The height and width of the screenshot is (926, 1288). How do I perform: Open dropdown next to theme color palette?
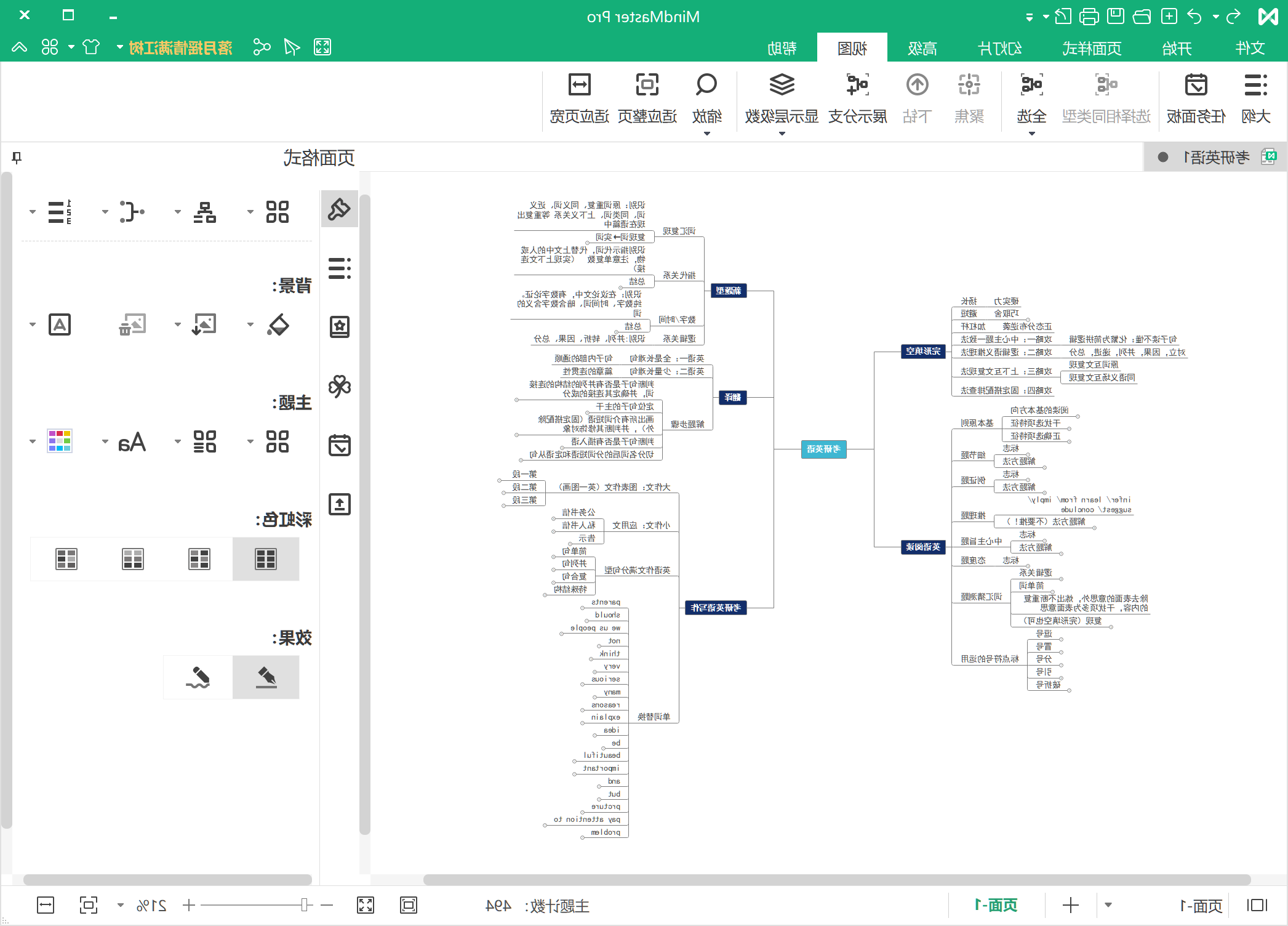[x=33, y=441]
